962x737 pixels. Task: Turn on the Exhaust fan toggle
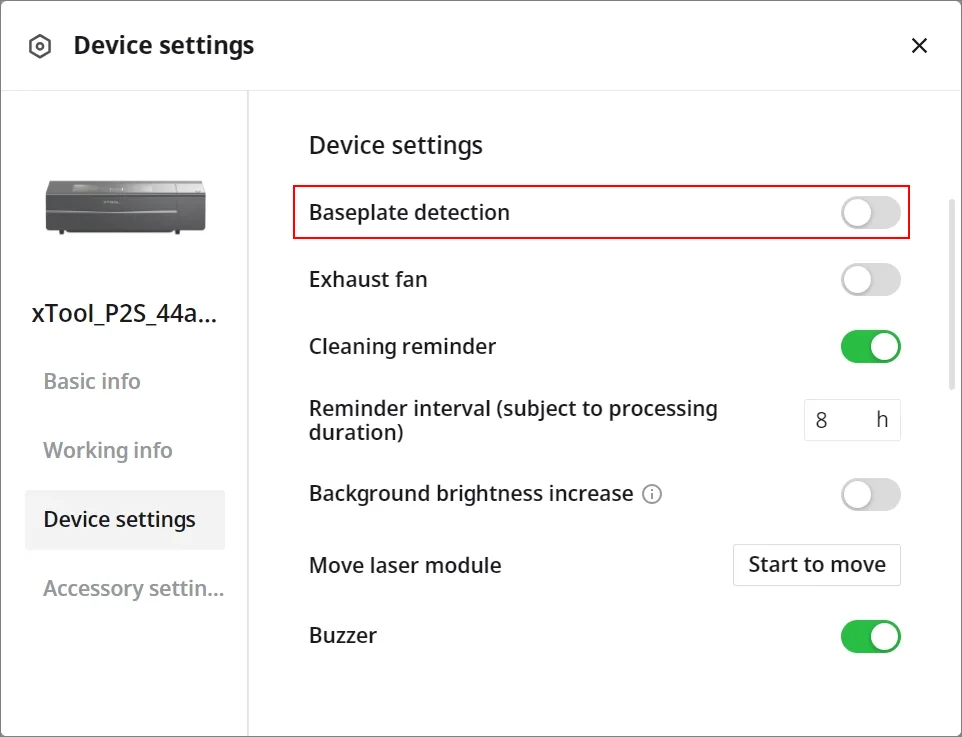tap(871, 280)
